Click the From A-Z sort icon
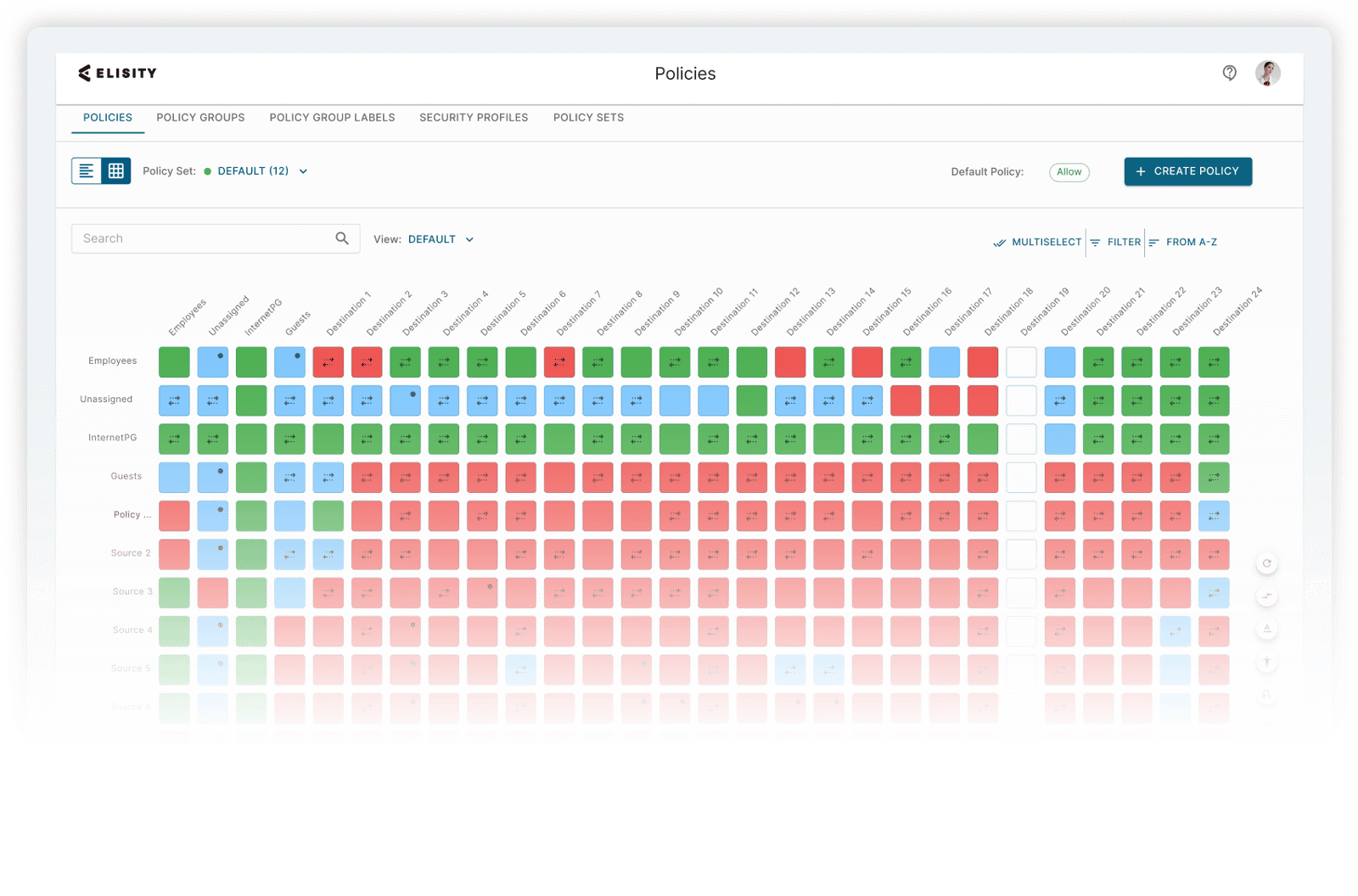The width and height of the screenshot is (1358, 896). pyautogui.click(x=1153, y=243)
